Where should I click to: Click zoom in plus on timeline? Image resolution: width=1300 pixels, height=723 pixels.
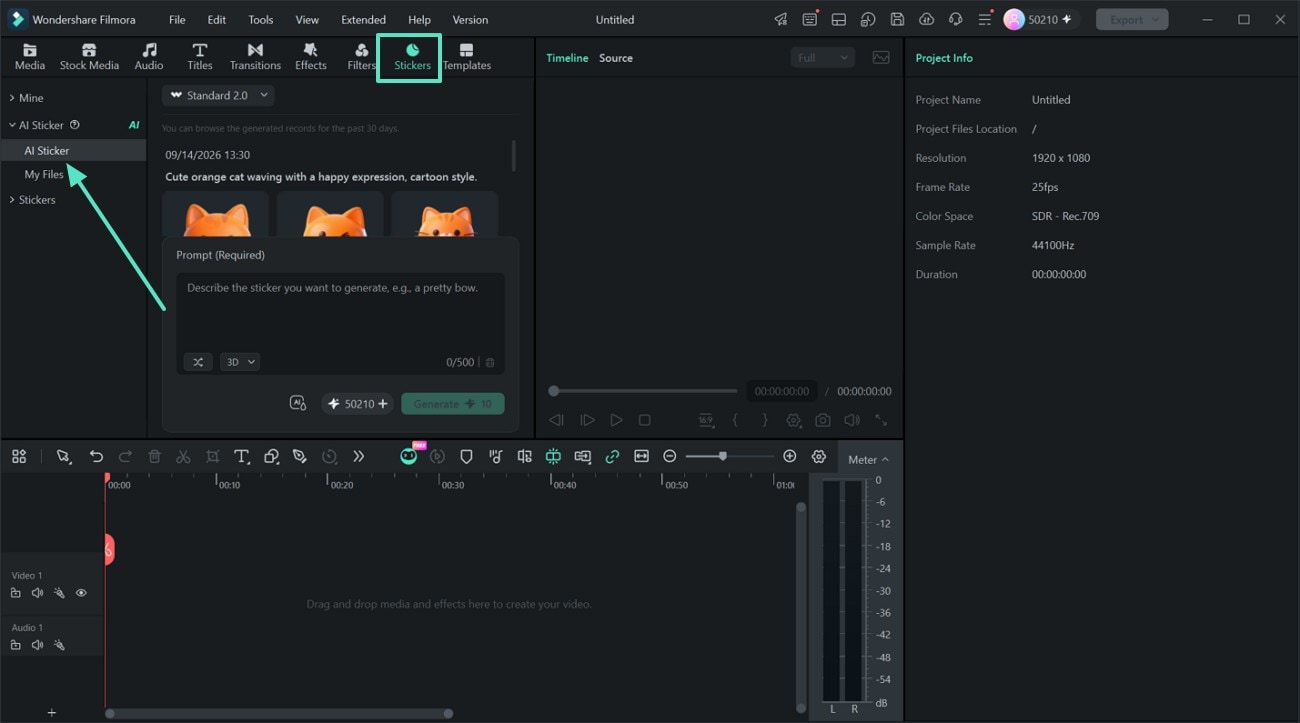tap(790, 456)
